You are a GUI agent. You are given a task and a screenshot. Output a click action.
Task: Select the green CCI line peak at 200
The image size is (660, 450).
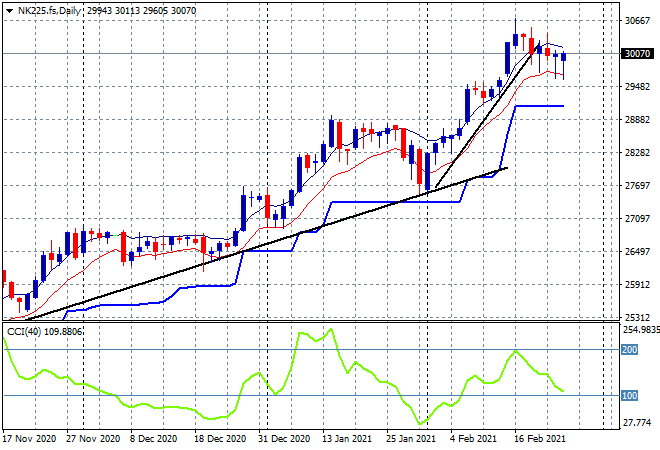(x=516, y=351)
